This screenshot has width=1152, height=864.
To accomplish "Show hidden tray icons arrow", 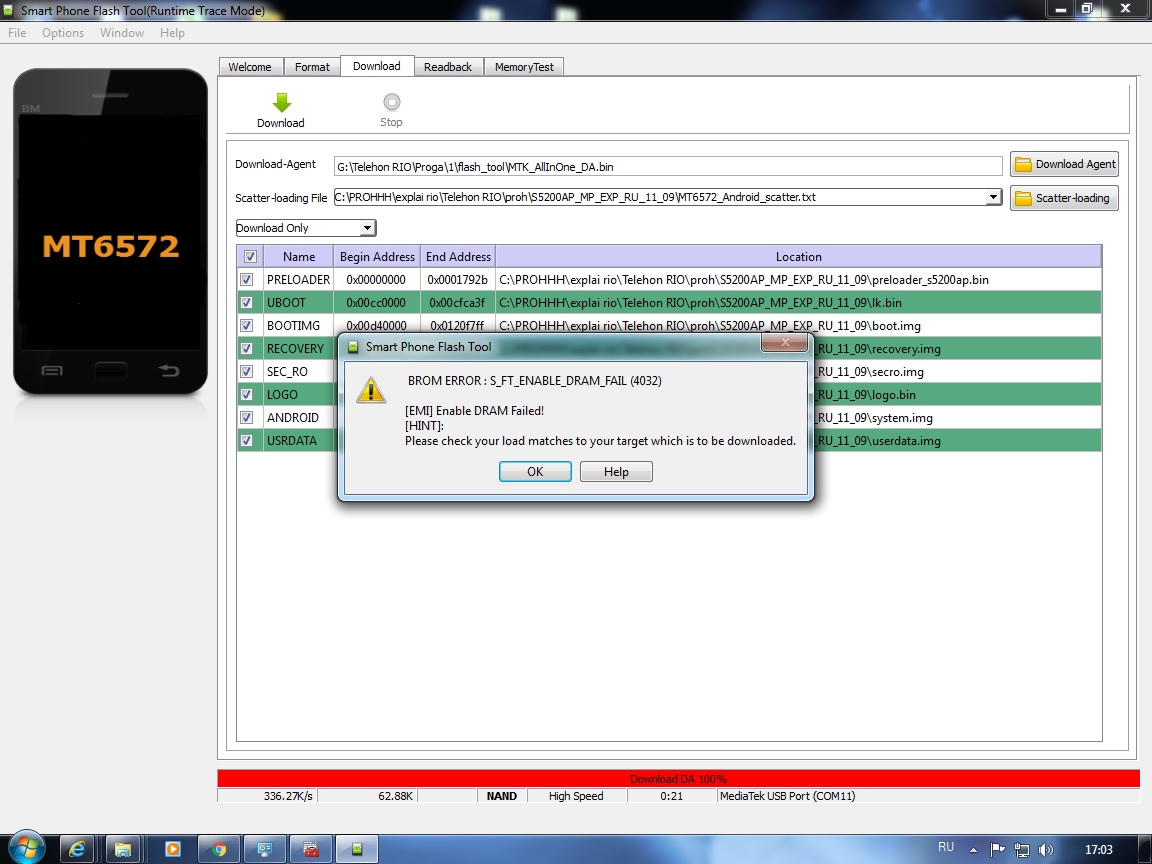I will (973, 850).
